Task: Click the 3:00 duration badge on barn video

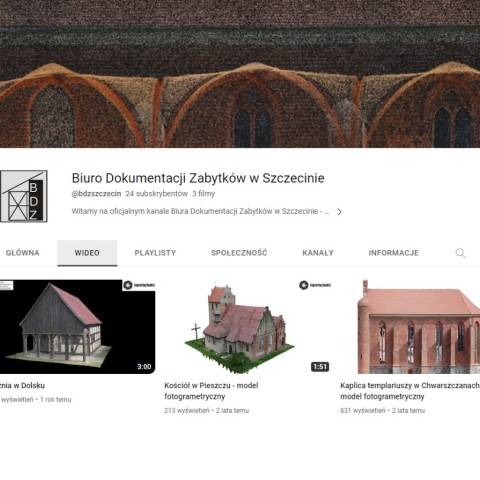Action: [x=144, y=367]
